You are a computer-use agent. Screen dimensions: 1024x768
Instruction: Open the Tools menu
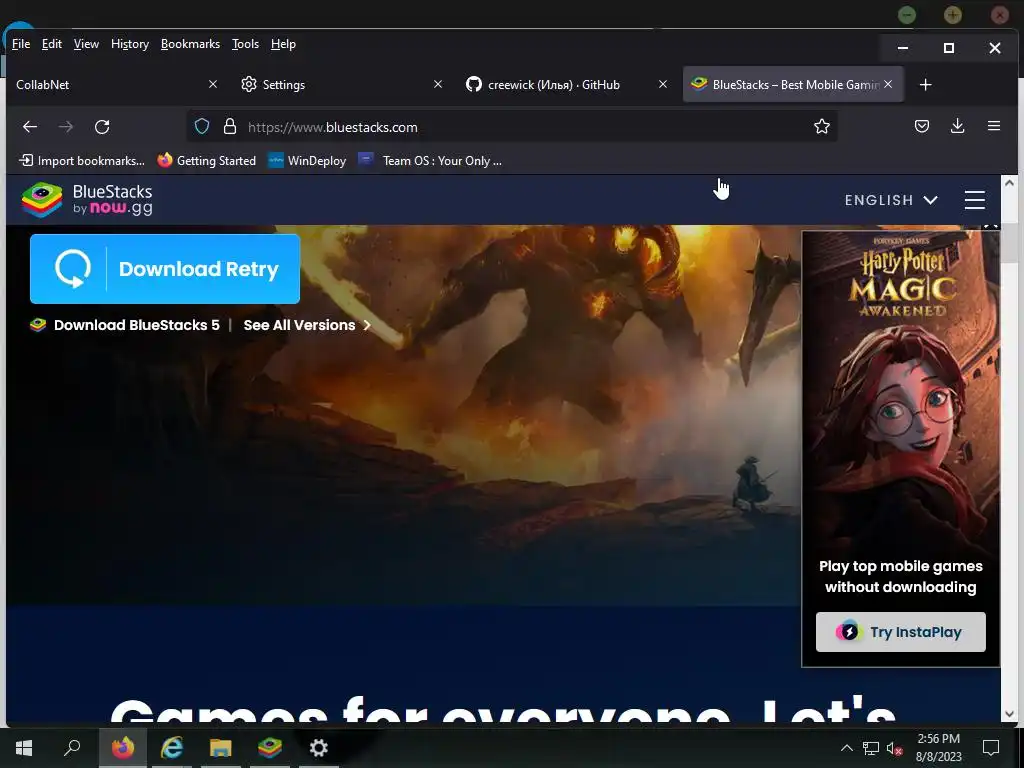pos(246,44)
